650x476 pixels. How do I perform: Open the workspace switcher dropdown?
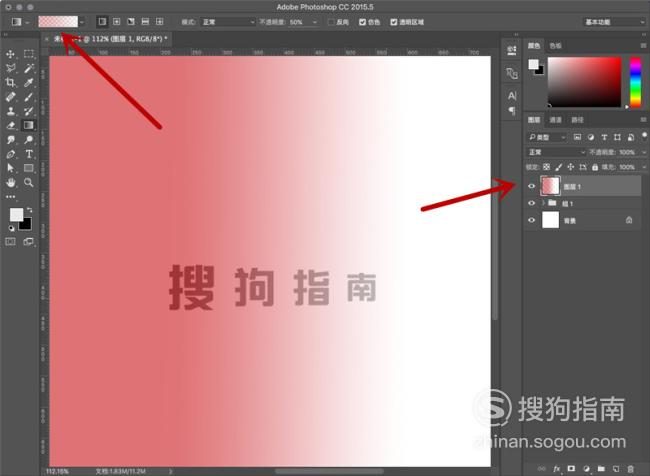tap(614, 22)
